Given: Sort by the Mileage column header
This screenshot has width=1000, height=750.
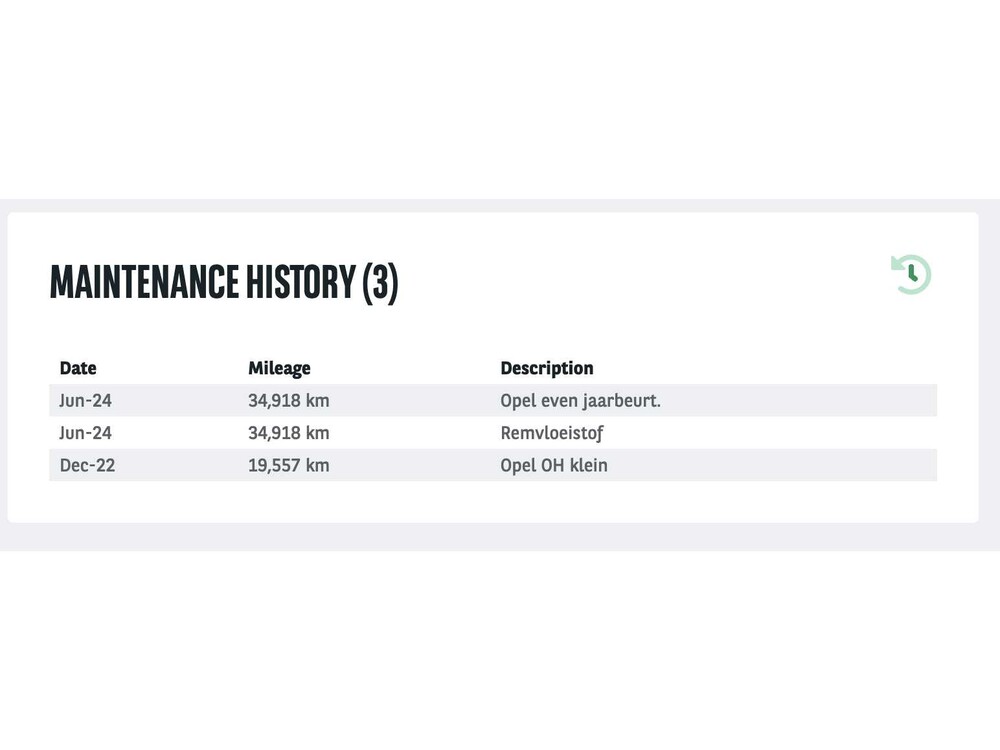Looking at the screenshot, I should [279, 368].
